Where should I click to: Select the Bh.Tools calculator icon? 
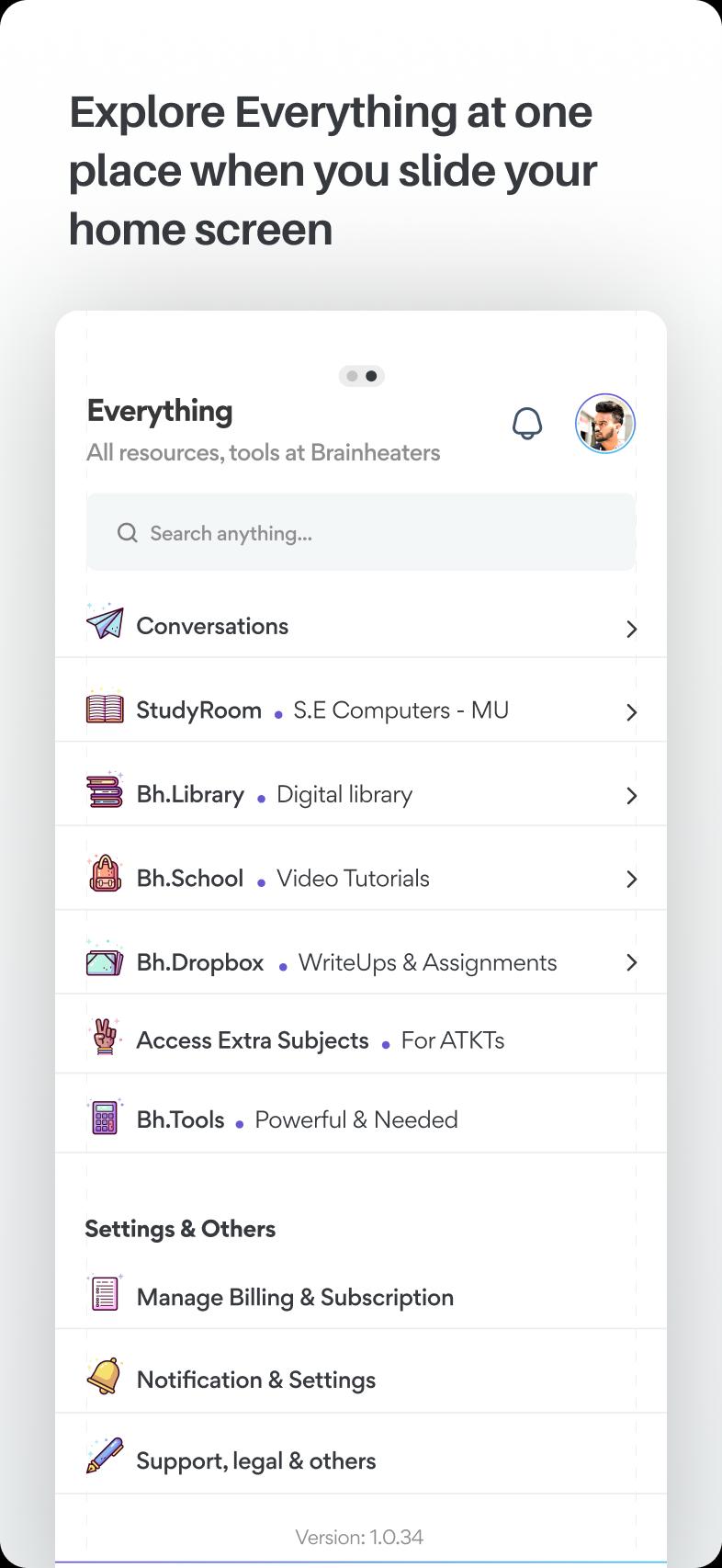(105, 1117)
